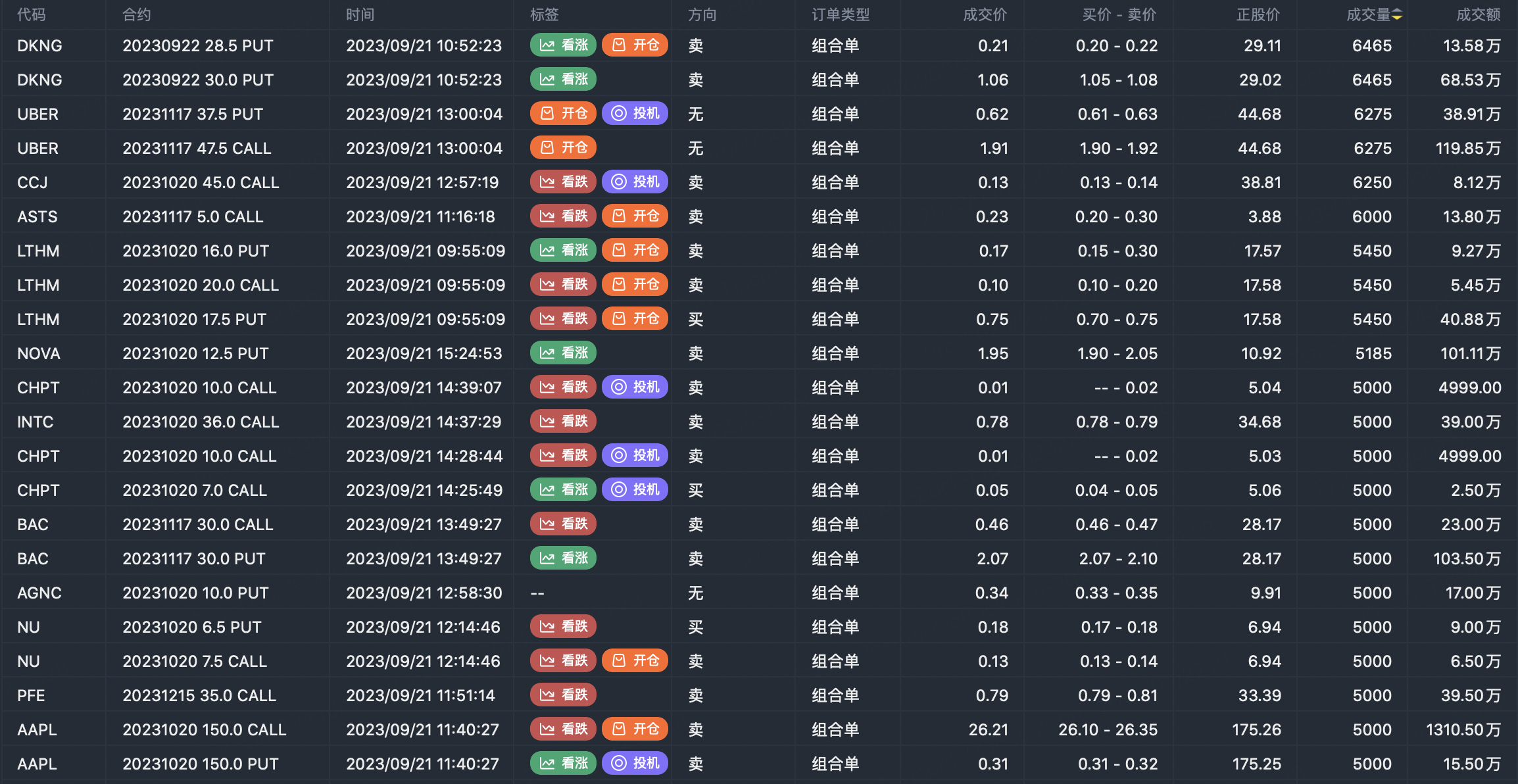
Task: Click the 开仓 tag in DKNG 28.5 PUT row
Action: coord(635,45)
